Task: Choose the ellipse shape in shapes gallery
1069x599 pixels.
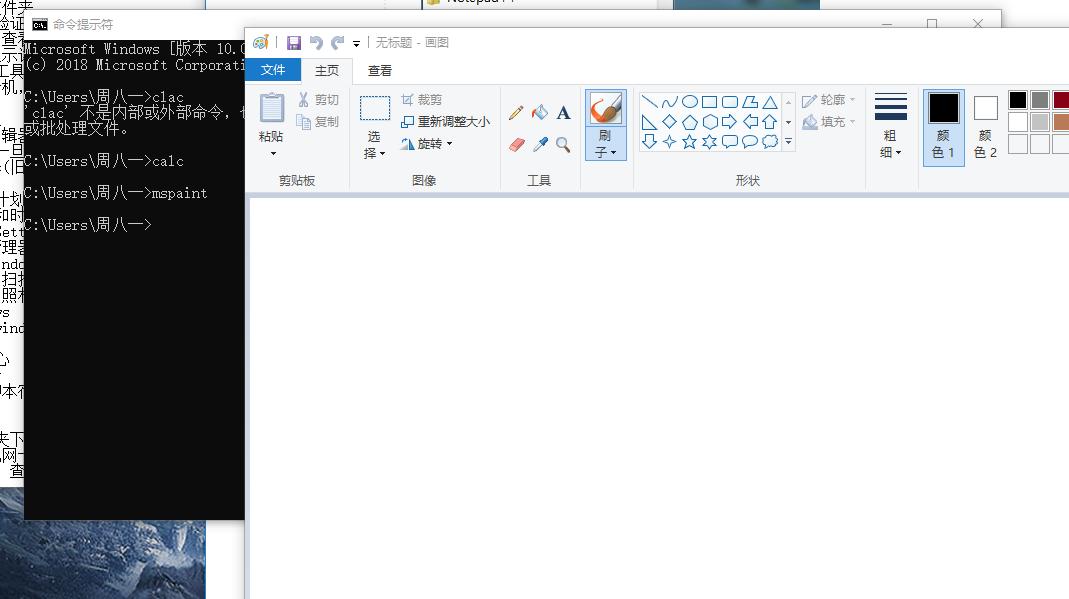Action: coord(689,102)
